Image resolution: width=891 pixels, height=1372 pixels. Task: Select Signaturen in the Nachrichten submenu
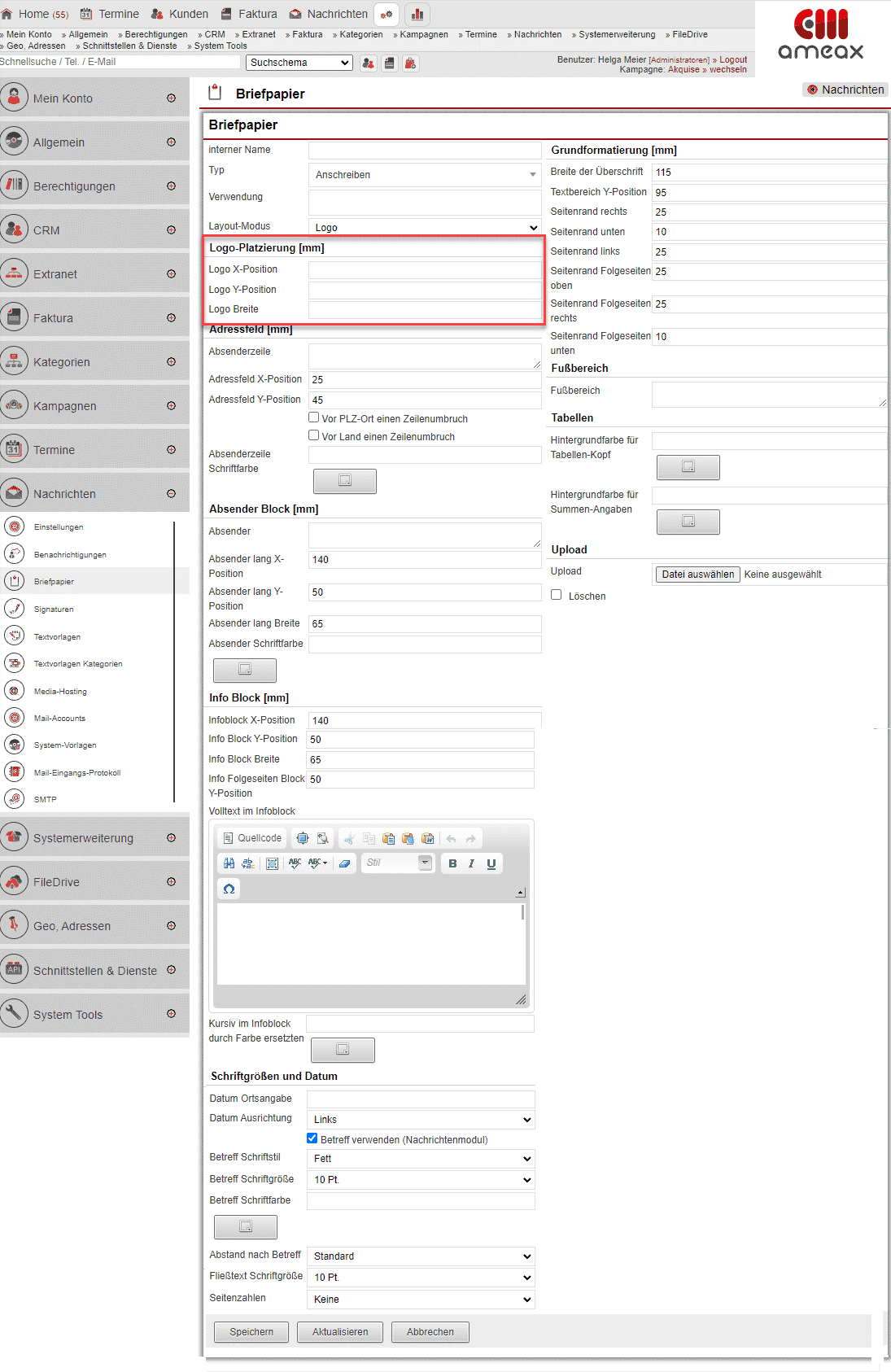tap(54, 610)
